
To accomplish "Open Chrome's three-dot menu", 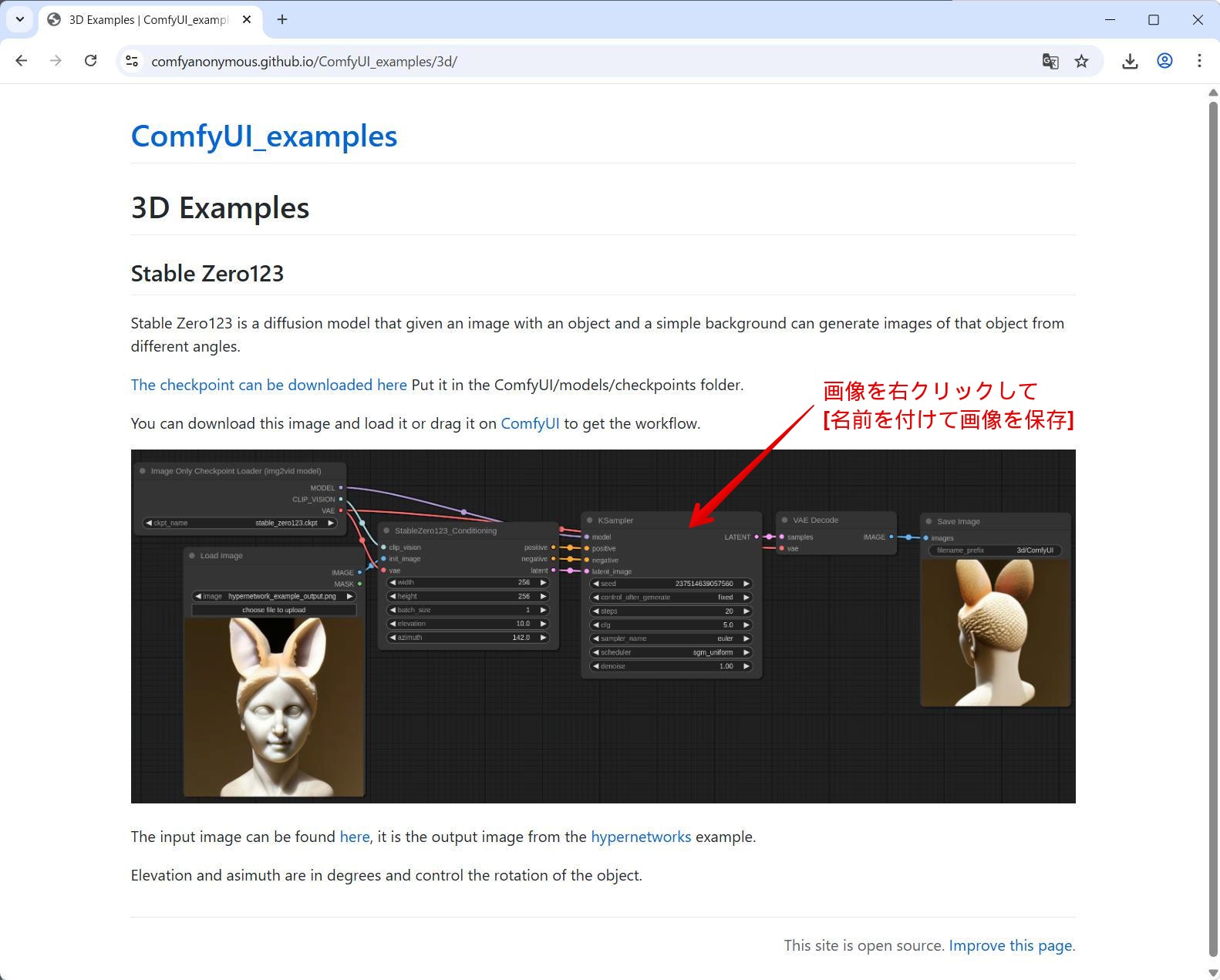I will [1199, 61].
